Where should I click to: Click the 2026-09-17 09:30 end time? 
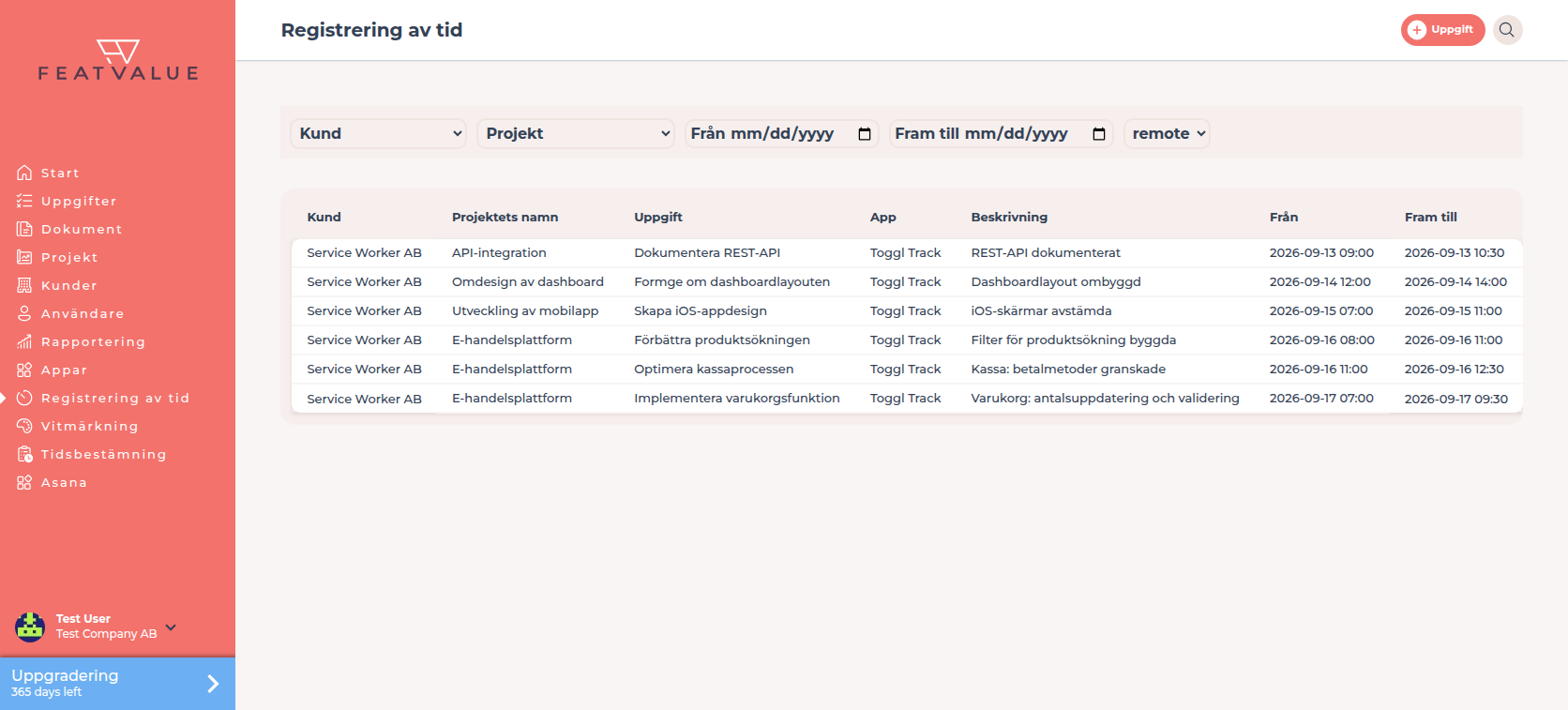click(1455, 399)
